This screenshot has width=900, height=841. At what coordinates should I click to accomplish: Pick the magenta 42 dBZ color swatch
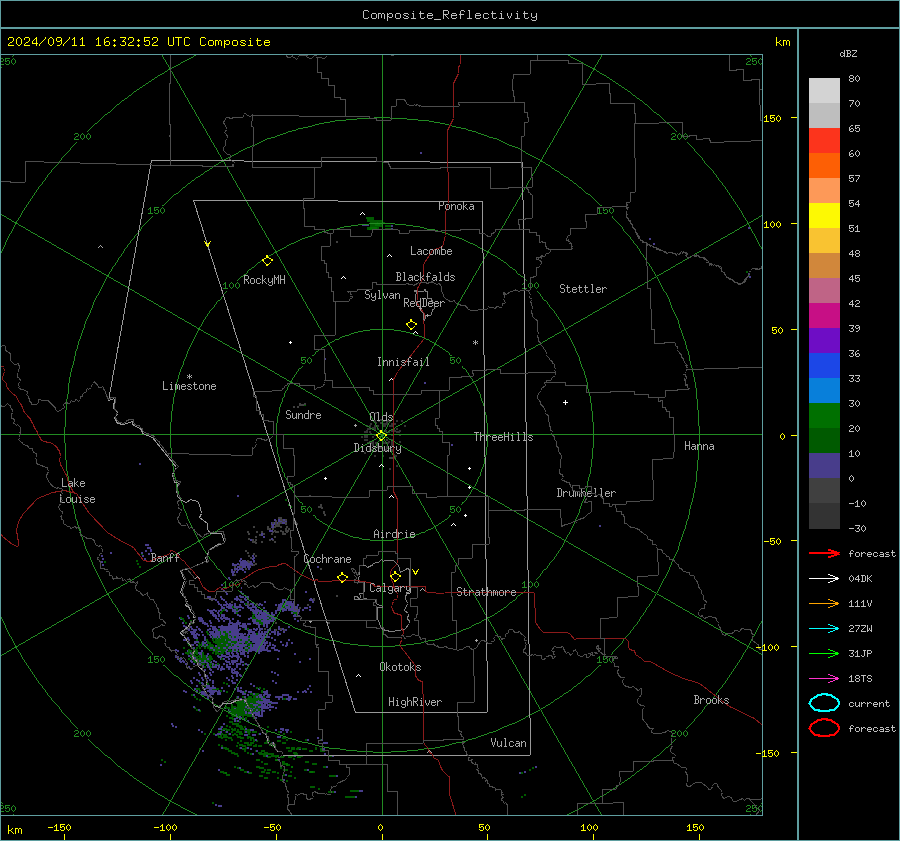[x=824, y=315]
